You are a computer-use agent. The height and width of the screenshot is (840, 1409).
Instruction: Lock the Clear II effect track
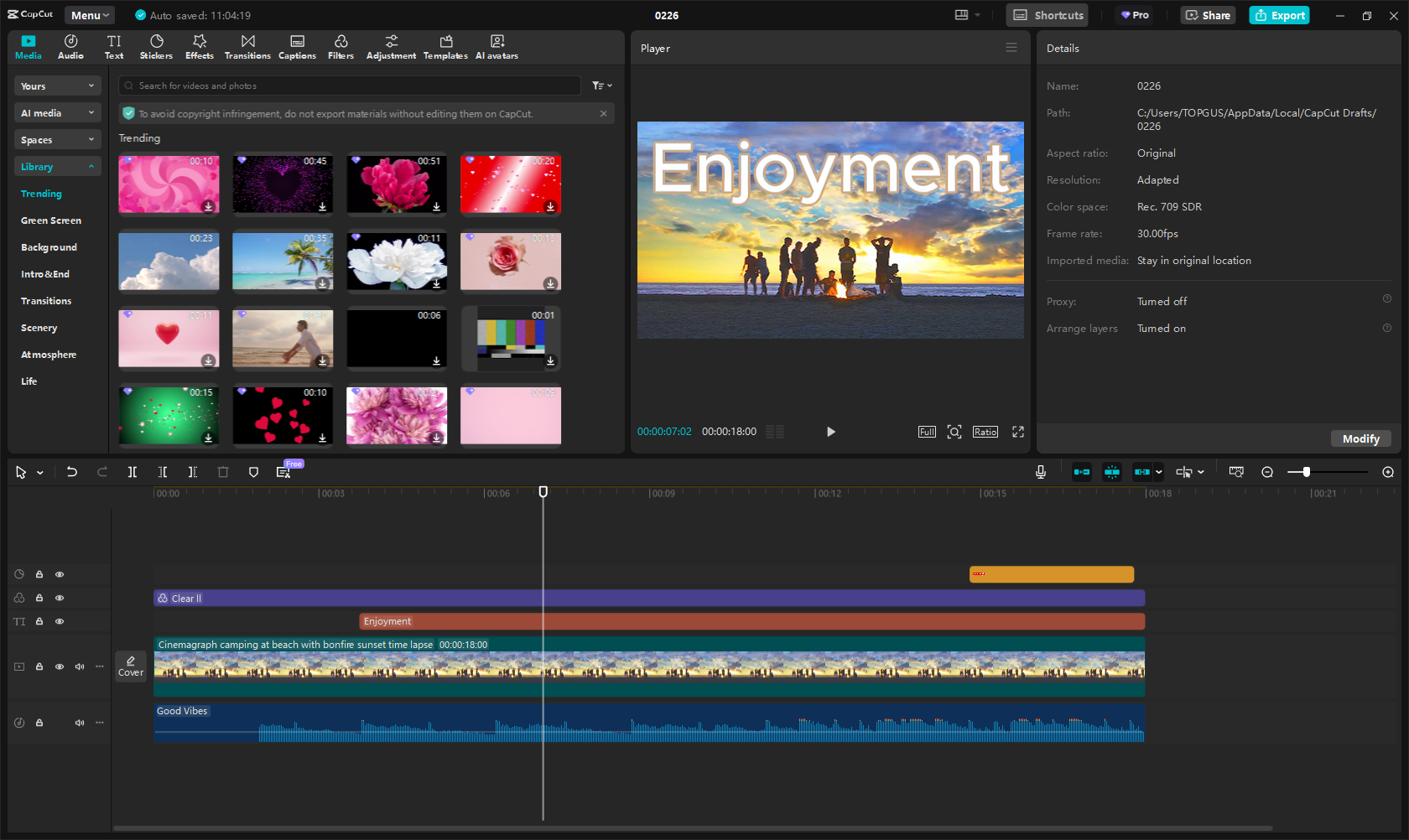39,598
